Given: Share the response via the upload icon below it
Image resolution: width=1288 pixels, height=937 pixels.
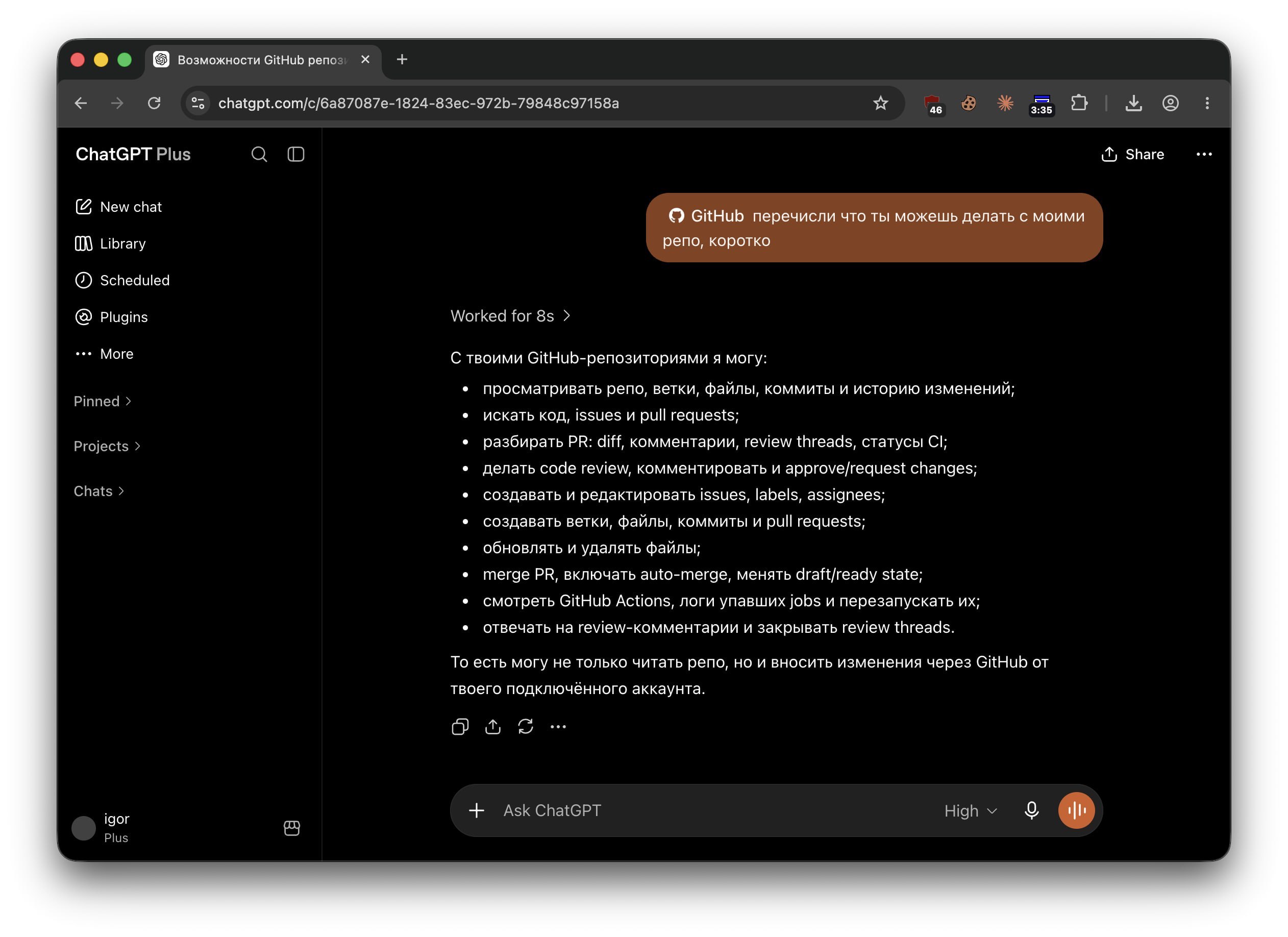Looking at the screenshot, I should (x=493, y=727).
